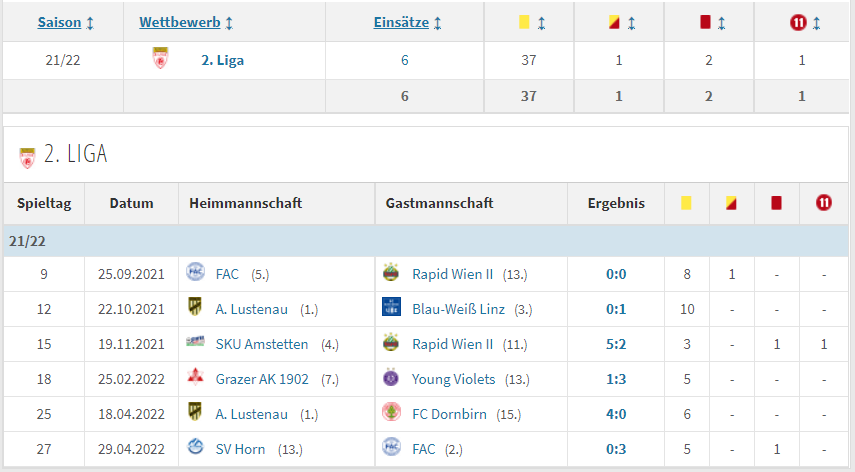Image resolution: width=855 pixels, height=472 pixels.
Task: Click Blau-Weiß Linz club logo
Action: click(392, 306)
